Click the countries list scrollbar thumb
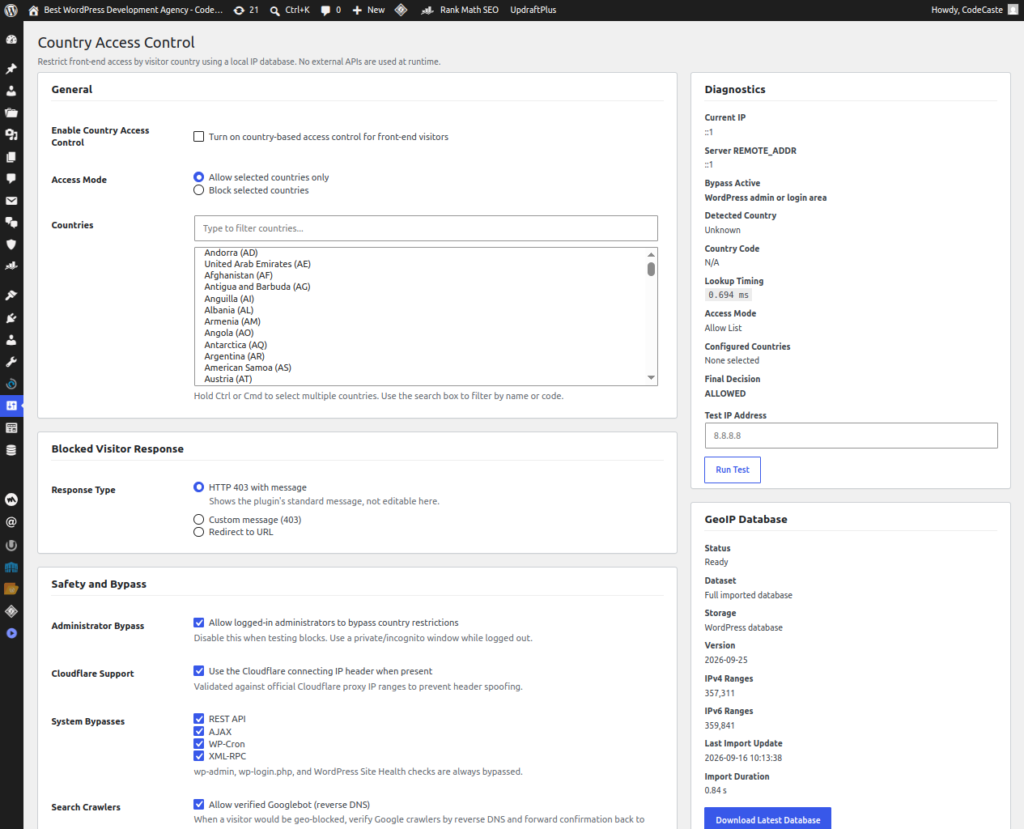The height and width of the screenshot is (829, 1024). 650,269
